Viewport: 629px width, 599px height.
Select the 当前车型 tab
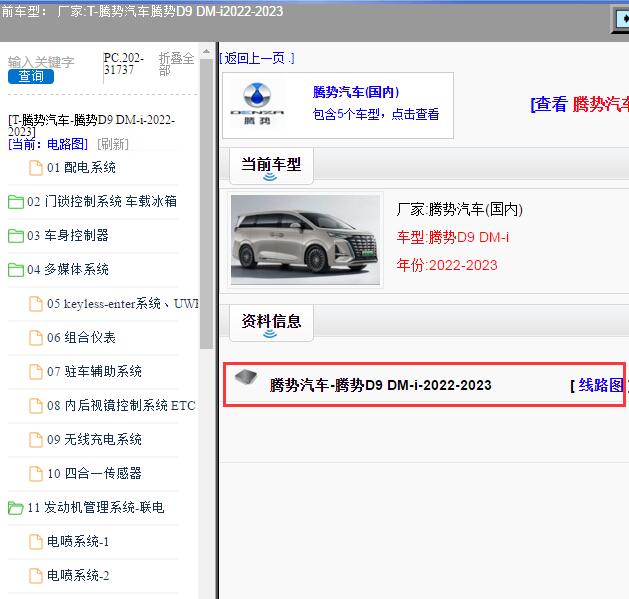click(x=271, y=166)
